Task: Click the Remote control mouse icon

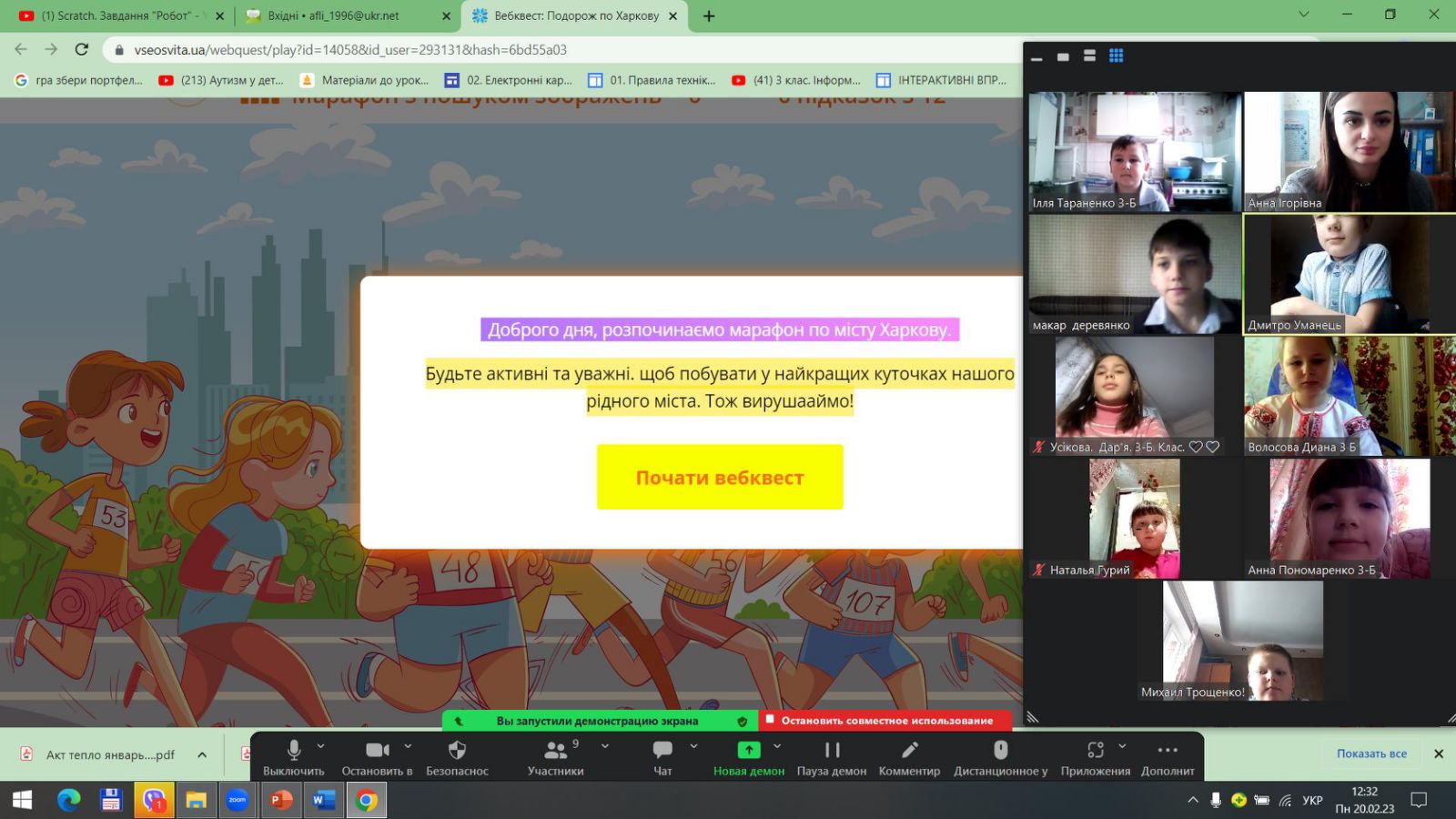Action: [1000, 750]
